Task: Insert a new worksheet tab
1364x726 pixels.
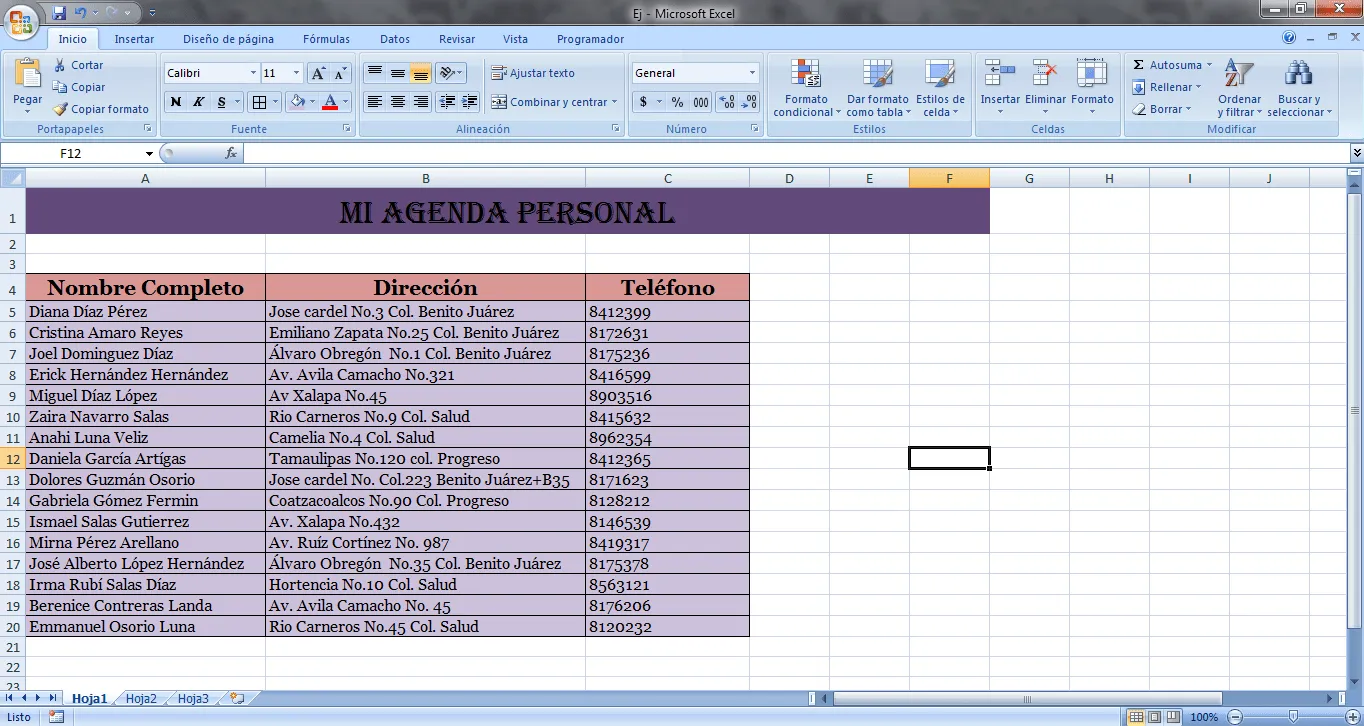Action: [237, 699]
